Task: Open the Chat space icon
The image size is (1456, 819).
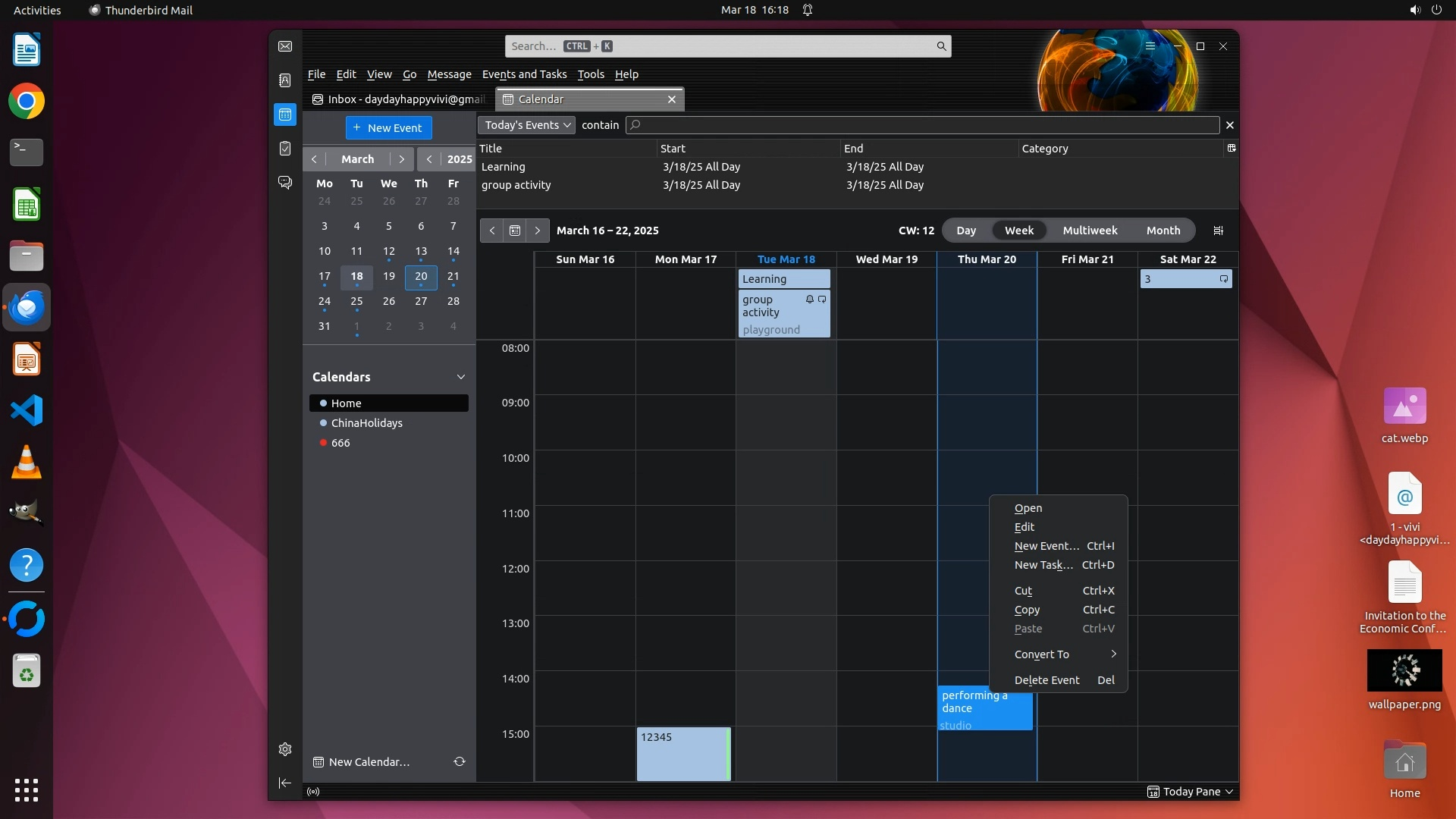Action: point(285,183)
